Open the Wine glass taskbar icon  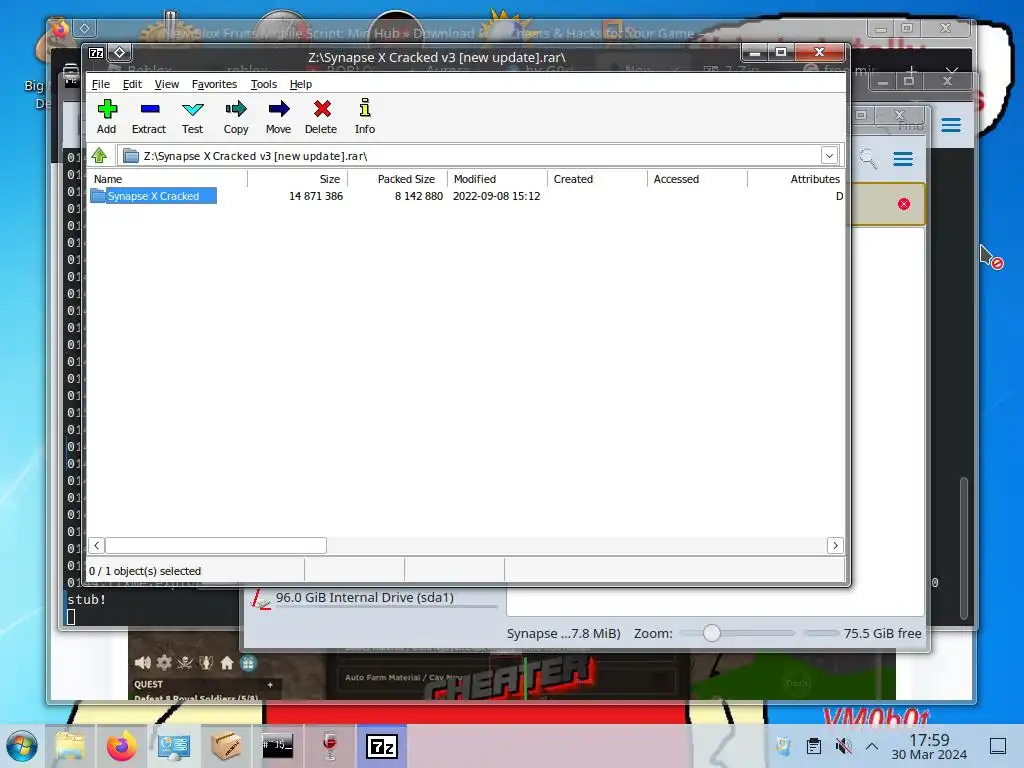[330, 746]
